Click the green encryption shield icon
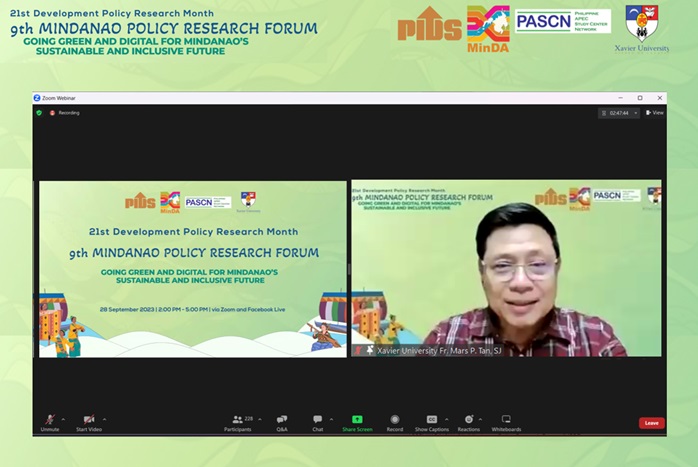The height and width of the screenshot is (467, 698). [x=39, y=113]
